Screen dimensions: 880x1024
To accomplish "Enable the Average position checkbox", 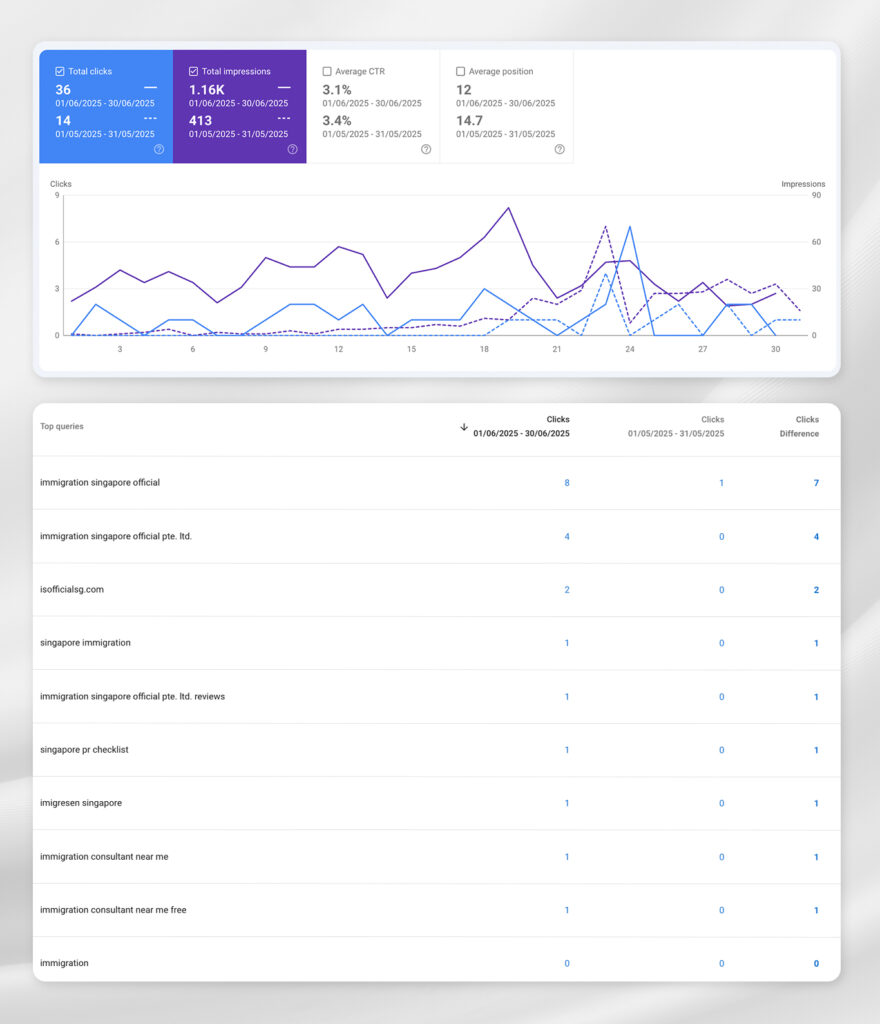I will coord(460,72).
